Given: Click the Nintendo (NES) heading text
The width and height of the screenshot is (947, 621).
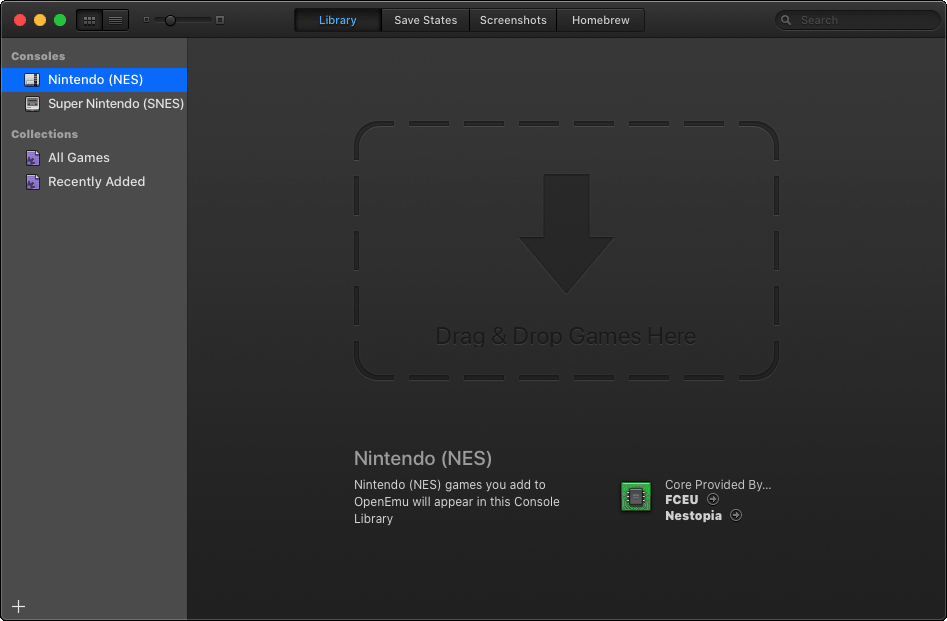Looking at the screenshot, I should [x=423, y=459].
